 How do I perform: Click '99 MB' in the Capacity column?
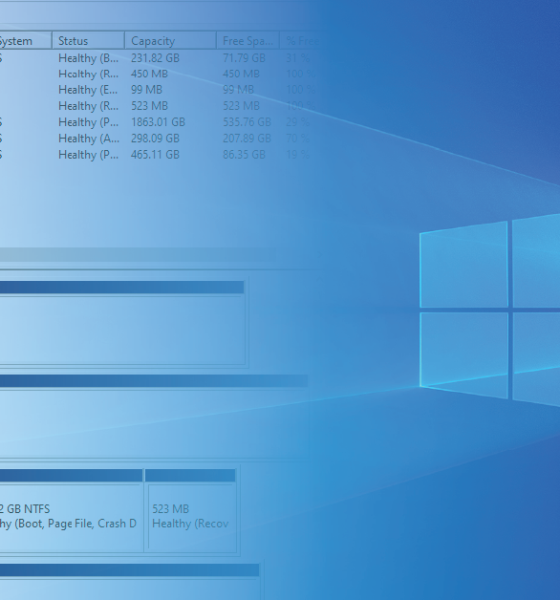pos(147,90)
